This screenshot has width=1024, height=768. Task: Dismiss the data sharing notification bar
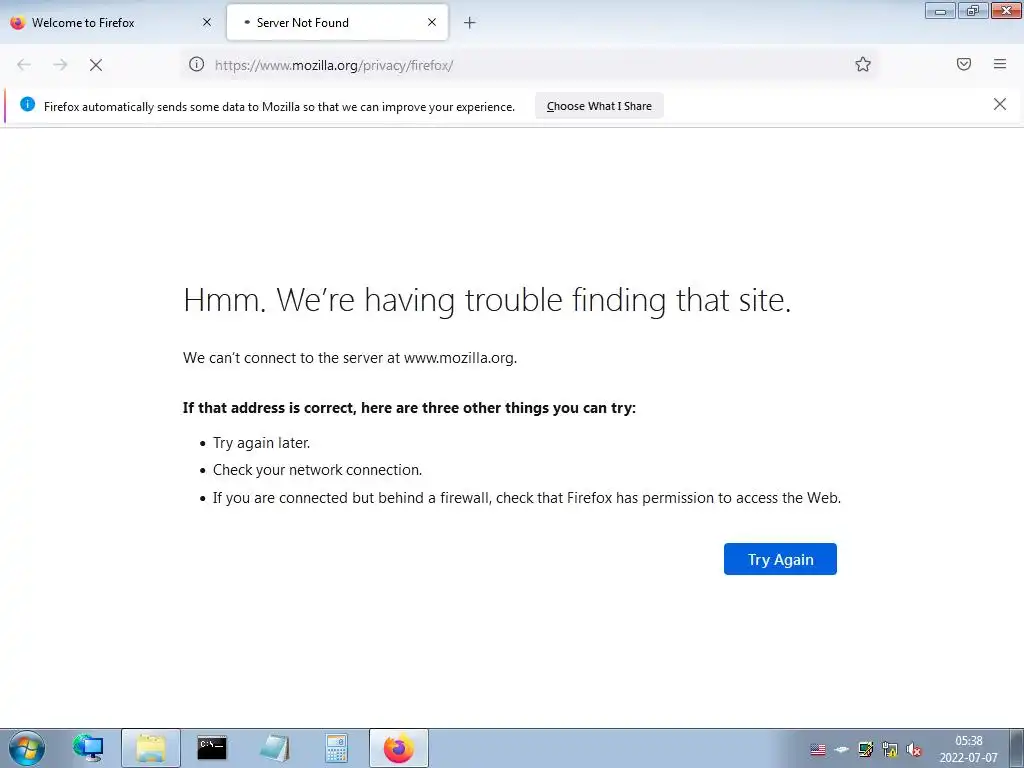pyautogui.click(x=1000, y=104)
